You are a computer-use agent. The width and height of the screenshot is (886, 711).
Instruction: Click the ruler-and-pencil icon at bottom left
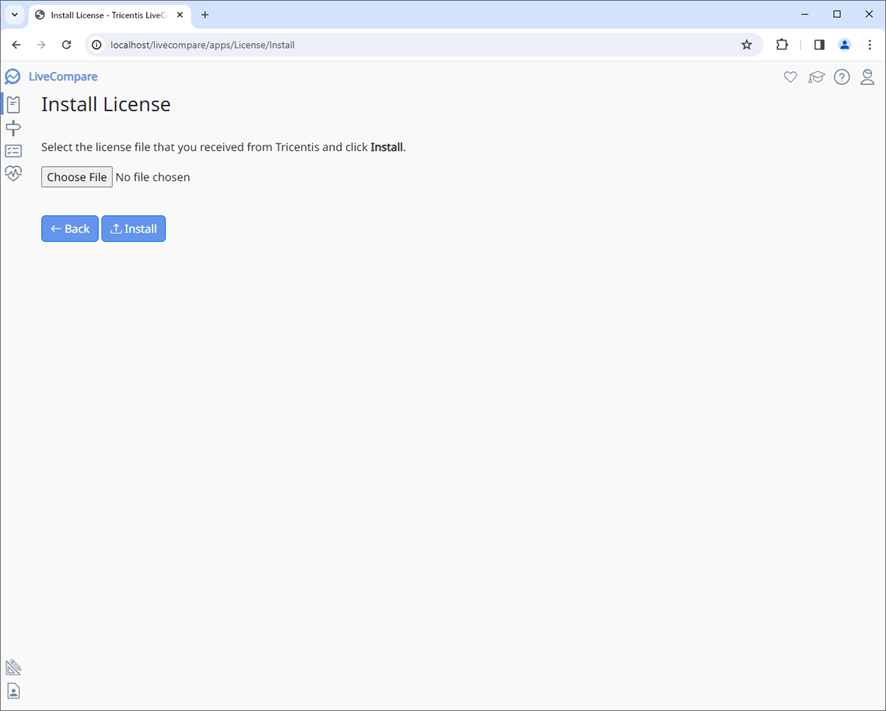click(14, 666)
